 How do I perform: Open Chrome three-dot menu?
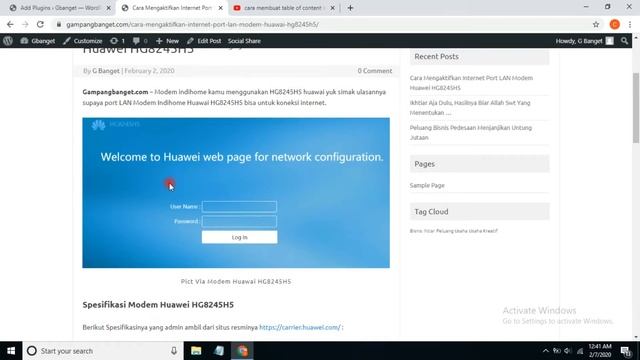pyautogui.click(x=630, y=24)
